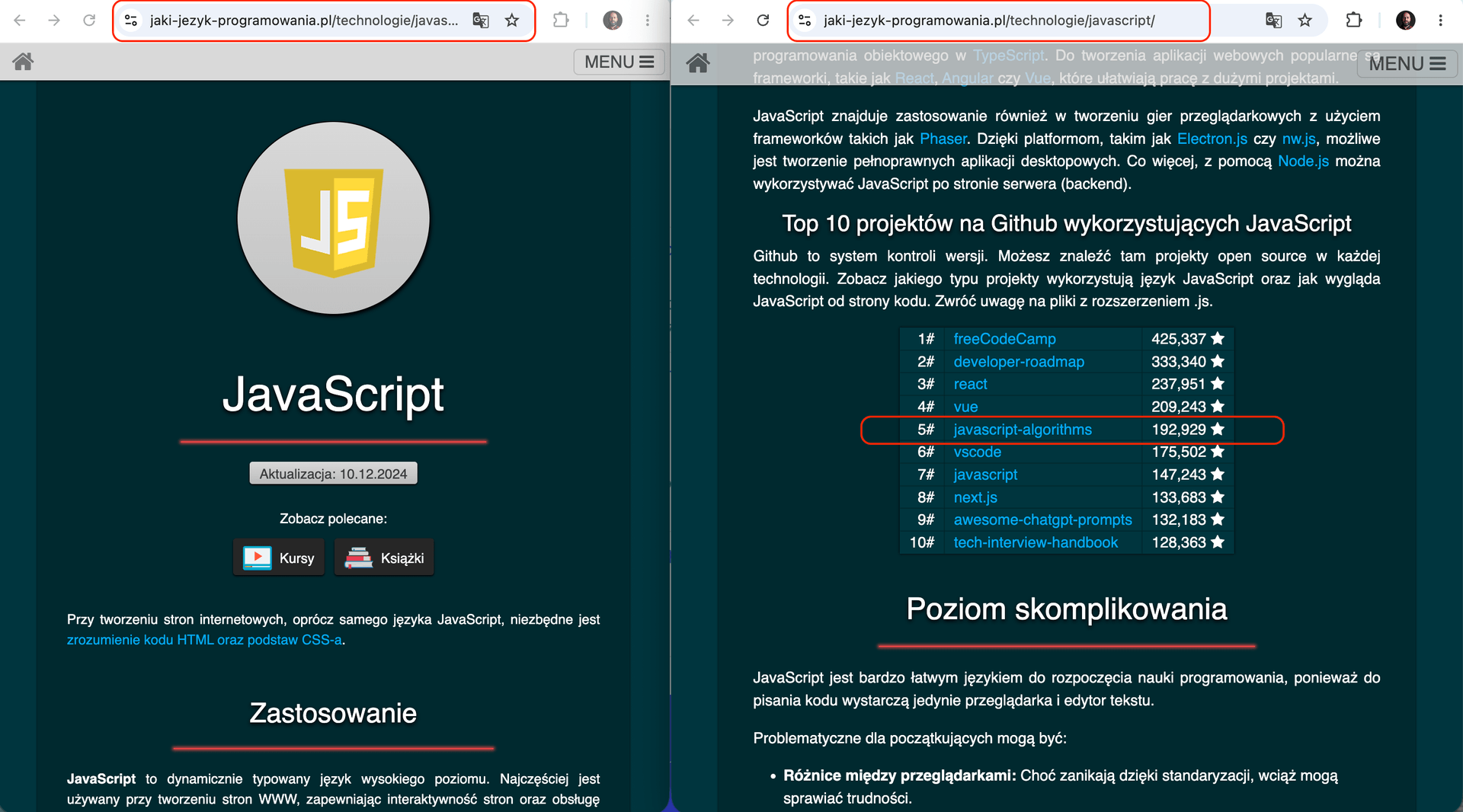Image resolution: width=1463 pixels, height=812 pixels.
Task: Open site info icon in left address bar
Action: click(131, 21)
